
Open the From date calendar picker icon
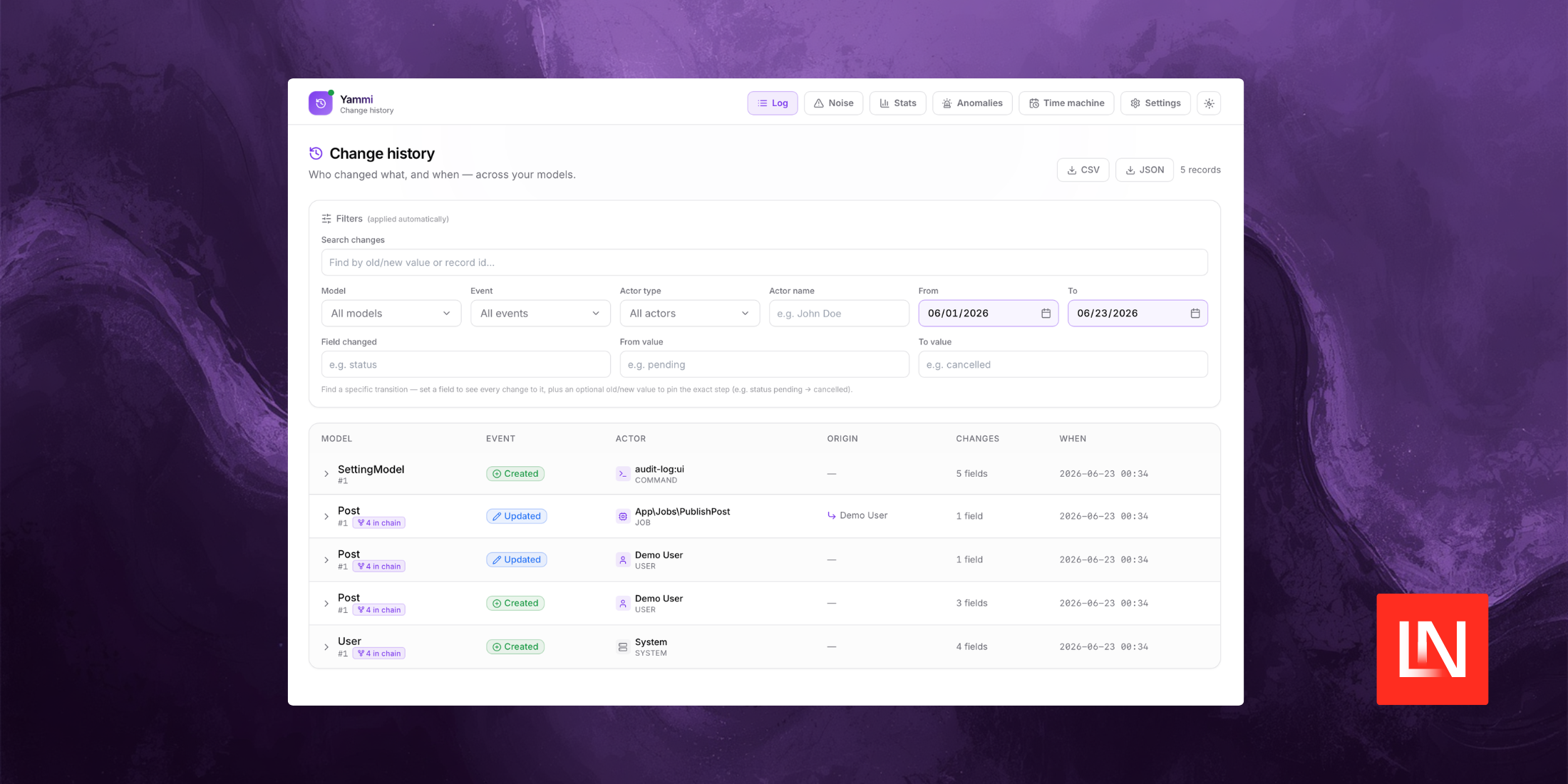(x=1046, y=314)
